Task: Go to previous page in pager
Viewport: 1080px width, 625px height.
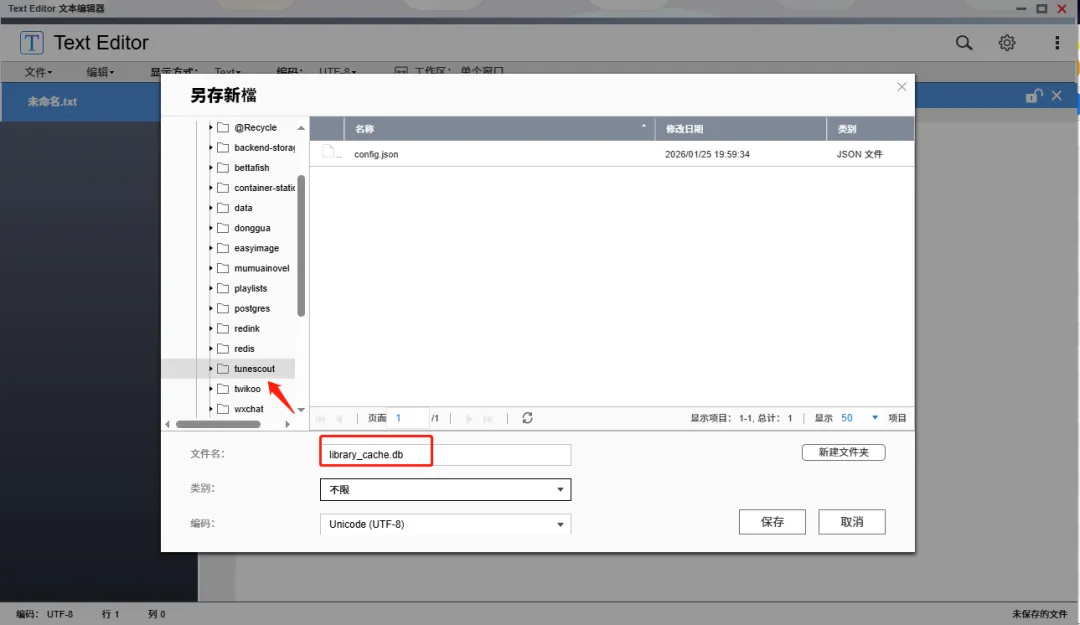Action: point(339,418)
